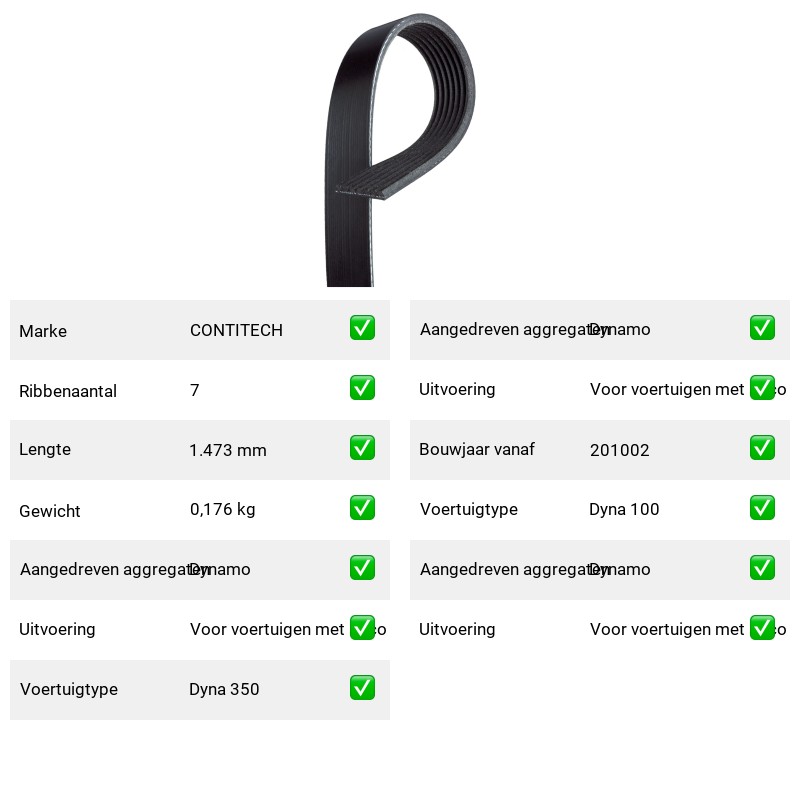The width and height of the screenshot is (800, 800).
Task: Click checkmark in left Aangedreven aggregaten Dynamo row
Action: tap(362, 568)
